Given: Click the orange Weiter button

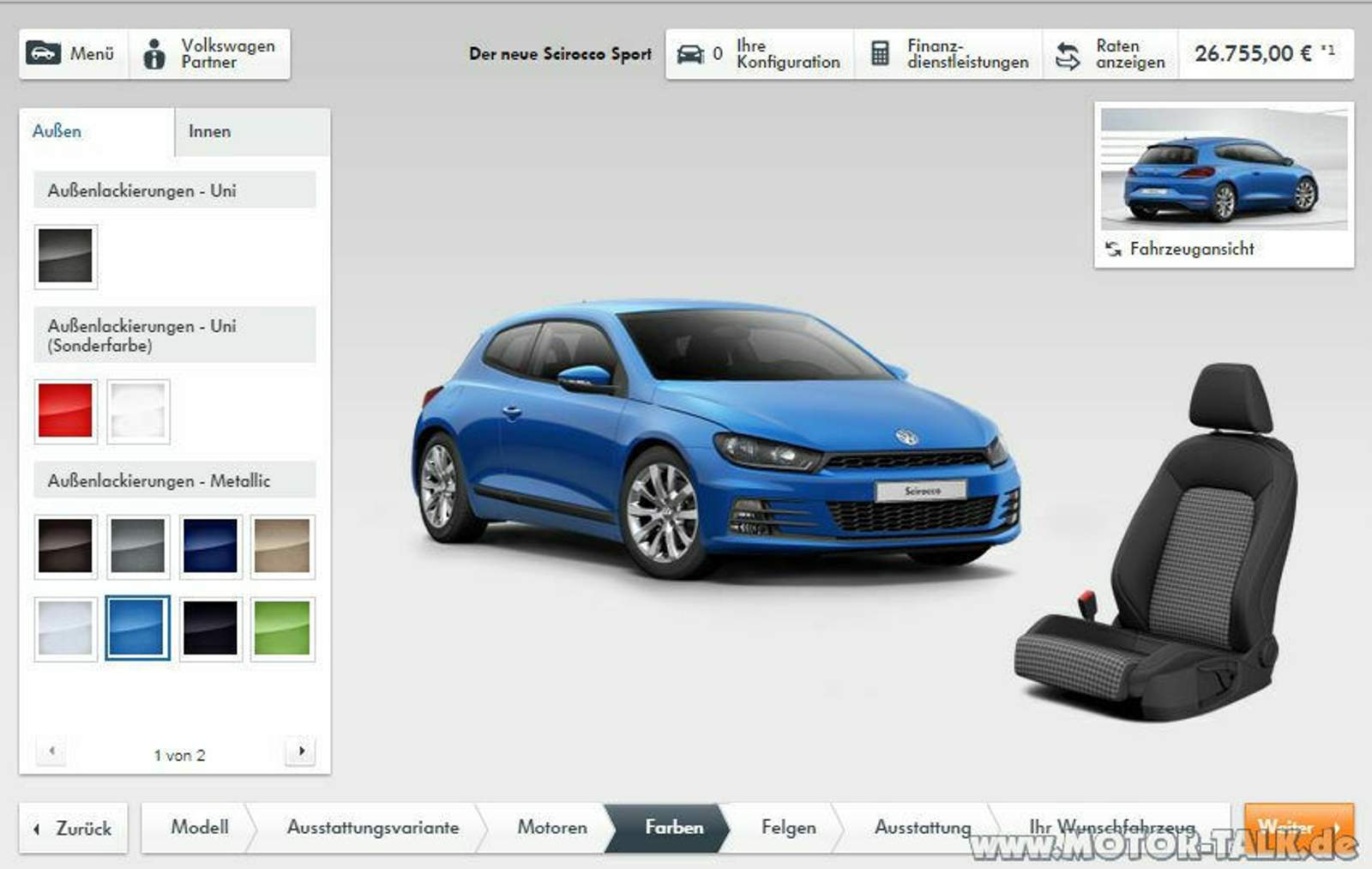Looking at the screenshot, I should coord(1298,828).
